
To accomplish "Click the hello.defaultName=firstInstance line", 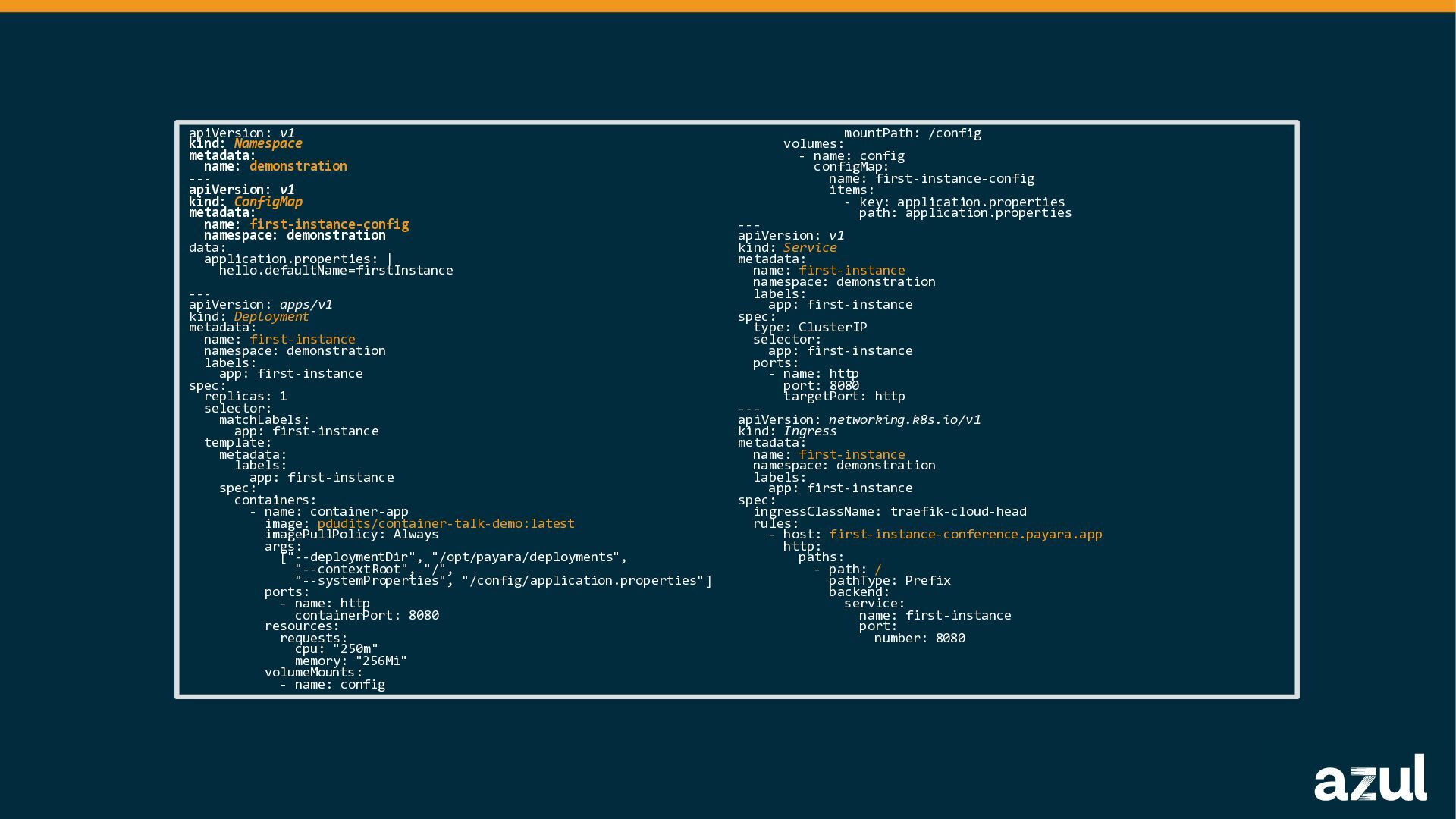I will tap(336, 271).
